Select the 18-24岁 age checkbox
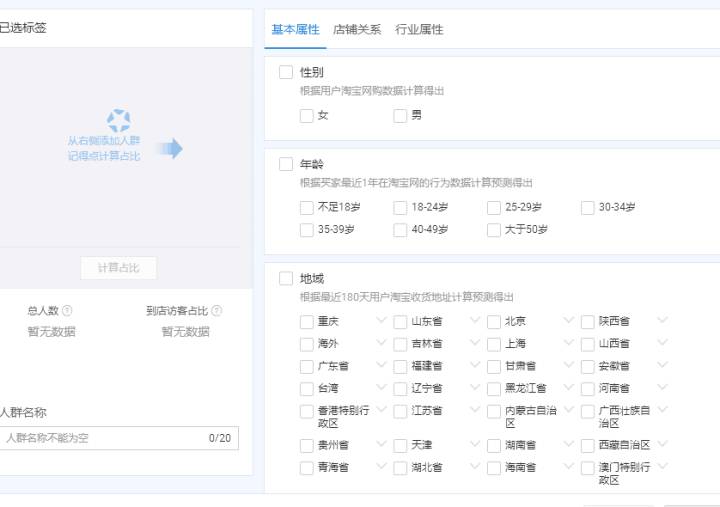720x507 pixels. click(400, 208)
